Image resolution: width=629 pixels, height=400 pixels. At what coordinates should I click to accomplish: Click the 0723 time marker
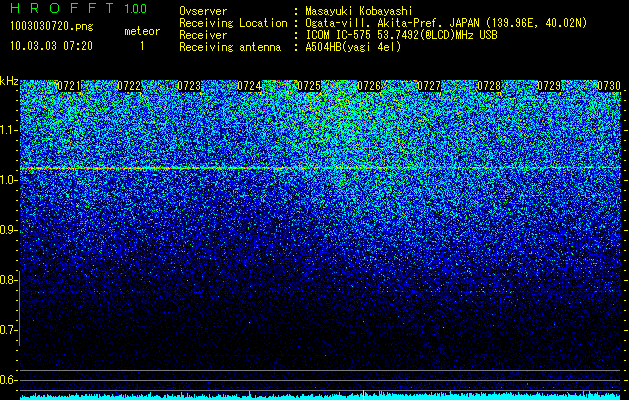click(x=189, y=86)
